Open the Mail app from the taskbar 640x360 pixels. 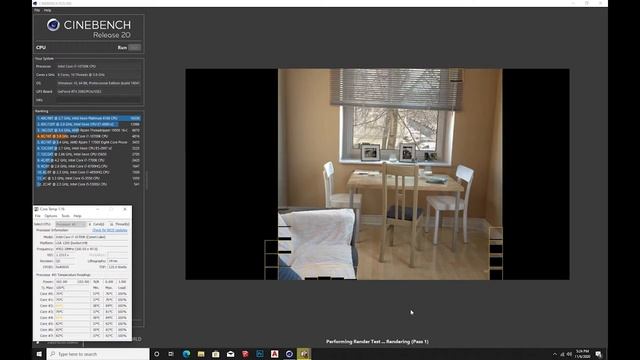coord(231,354)
